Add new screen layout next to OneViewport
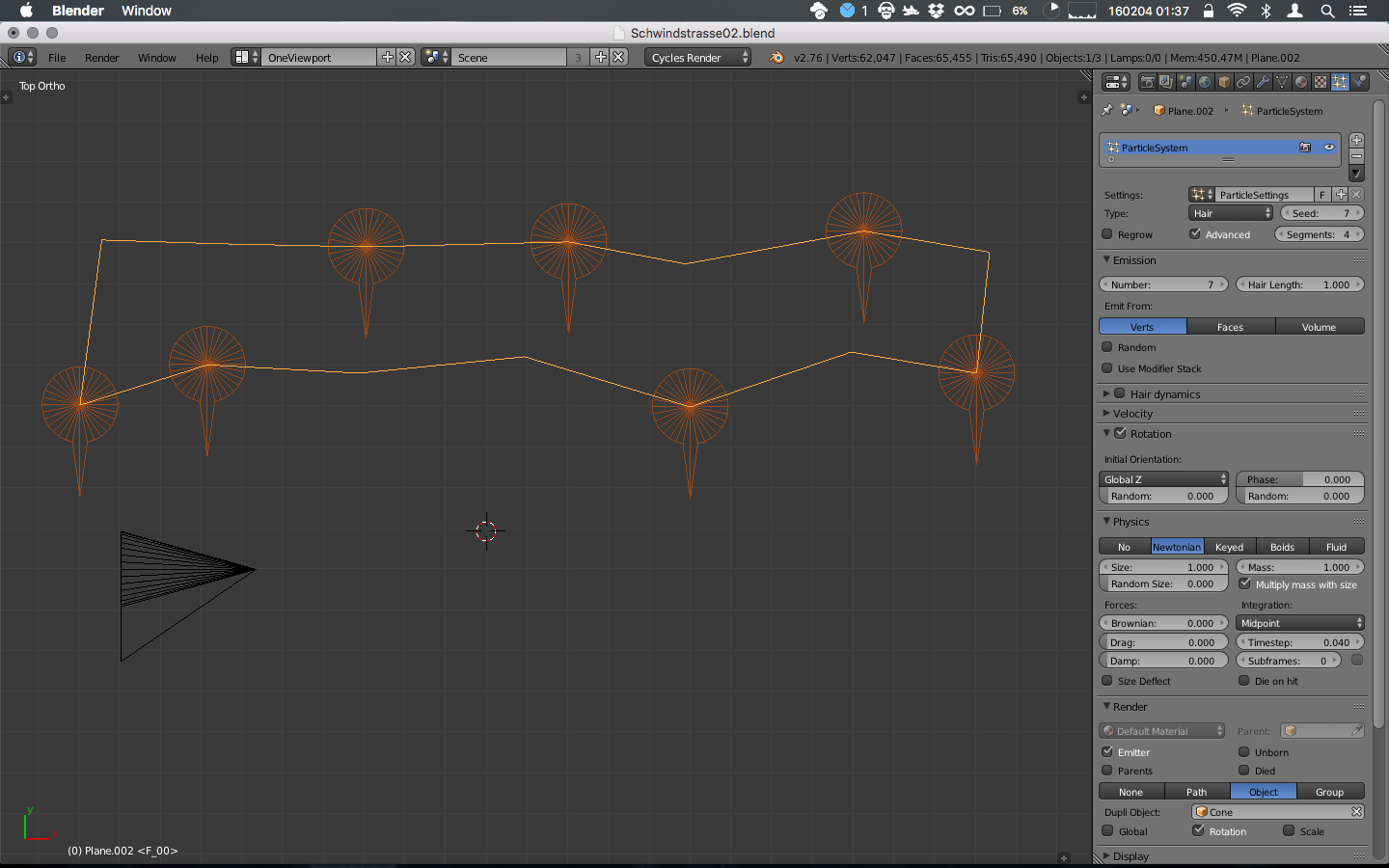The height and width of the screenshot is (868, 1389). pyautogui.click(x=388, y=58)
